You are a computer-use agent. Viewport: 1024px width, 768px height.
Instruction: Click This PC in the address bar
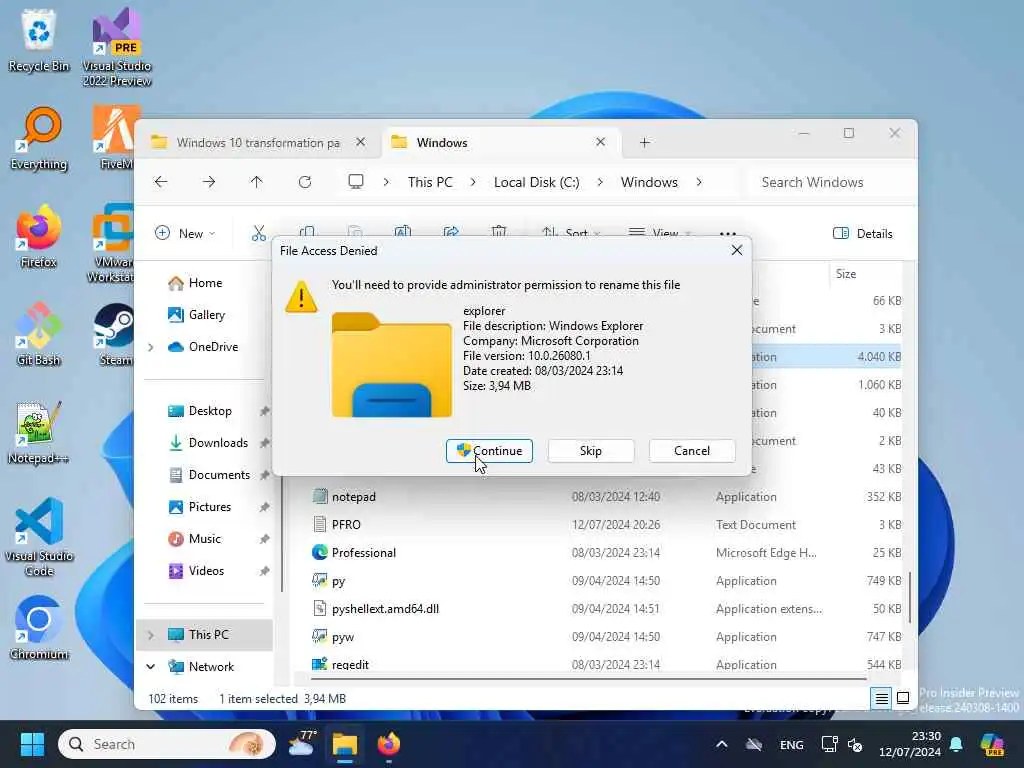pos(430,182)
